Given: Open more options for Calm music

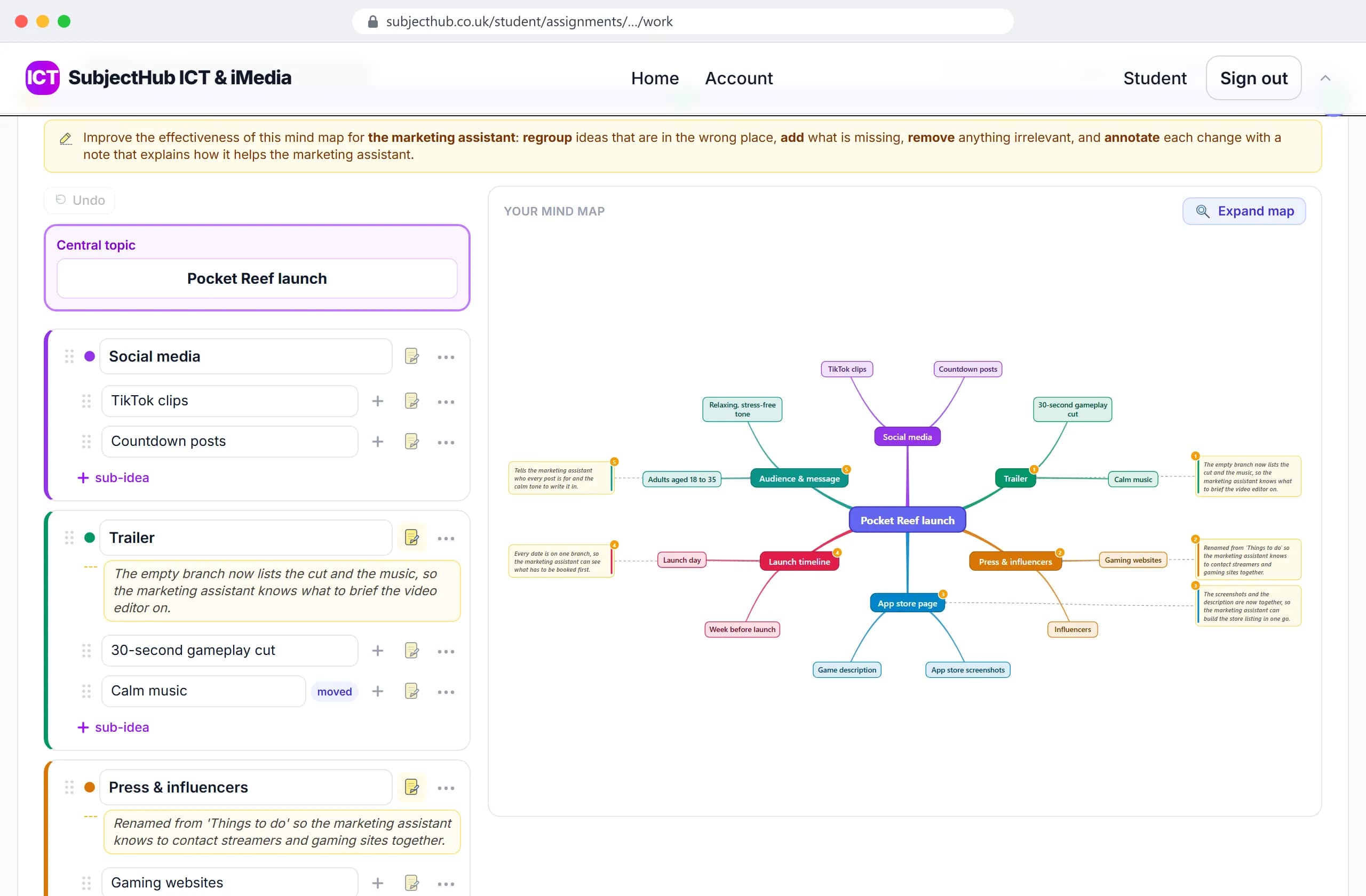Looking at the screenshot, I should coord(446,692).
